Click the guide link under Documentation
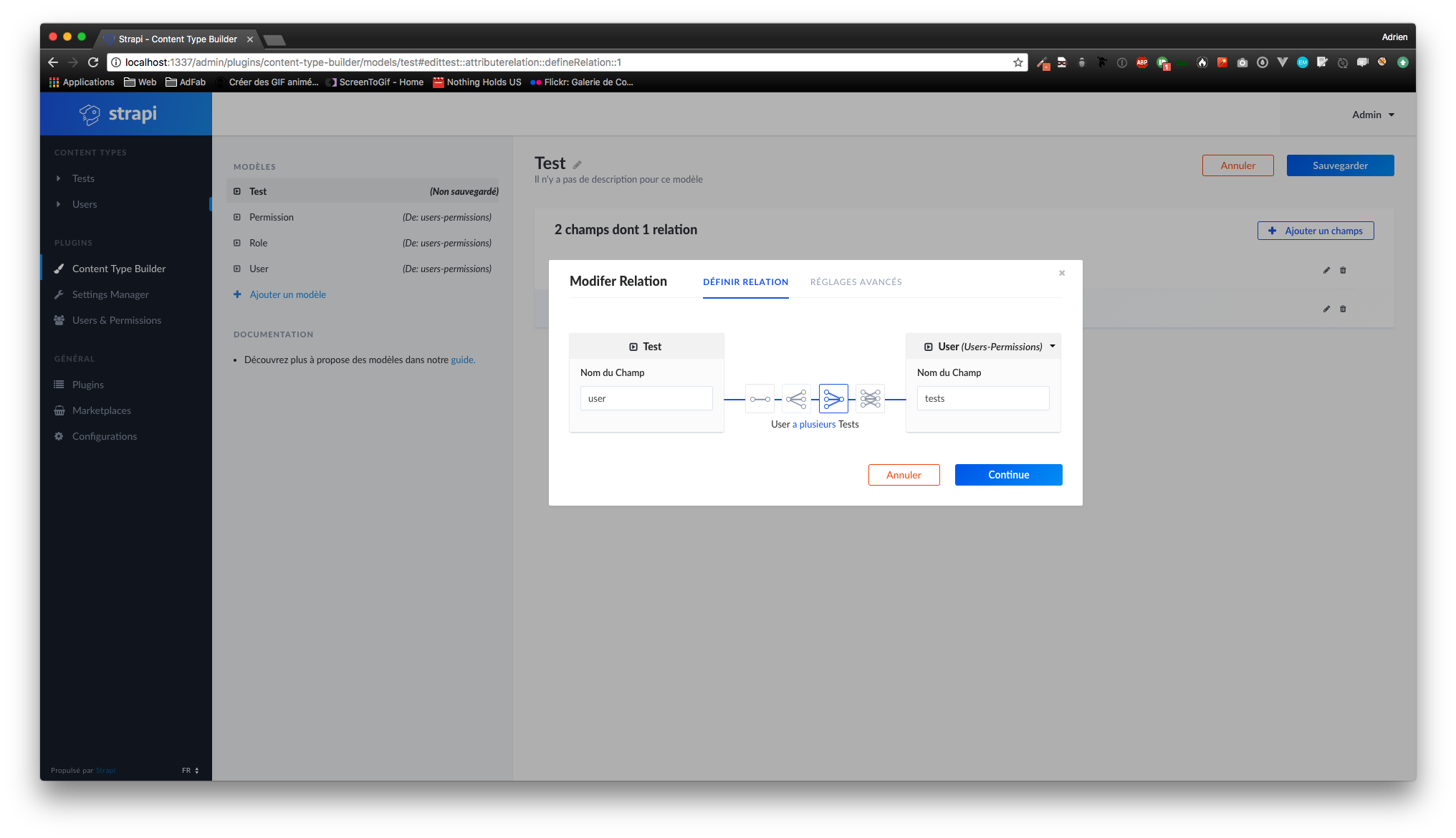The height and width of the screenshot is (838, 1456). click(462, 360)
